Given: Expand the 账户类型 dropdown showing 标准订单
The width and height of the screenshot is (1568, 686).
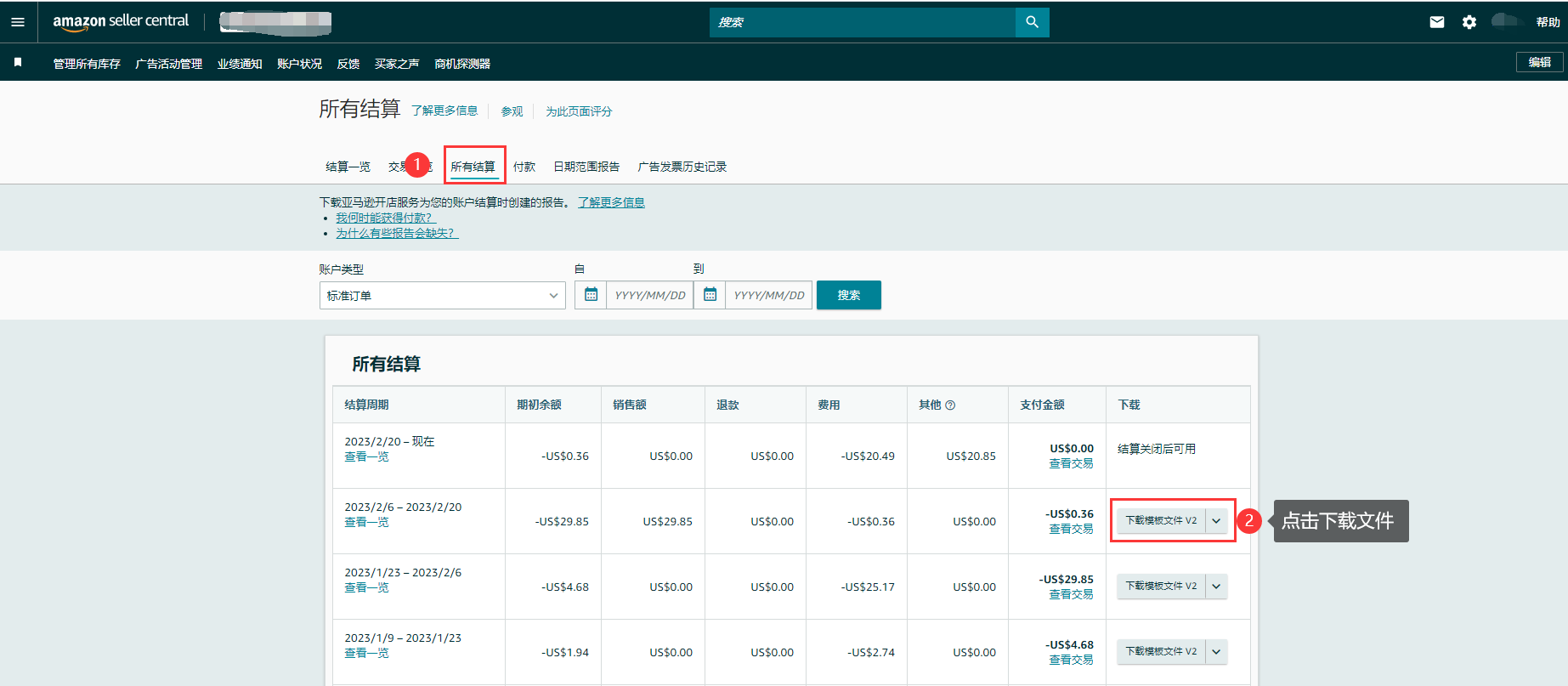Looking at the screenshot, I should [442, 296].
